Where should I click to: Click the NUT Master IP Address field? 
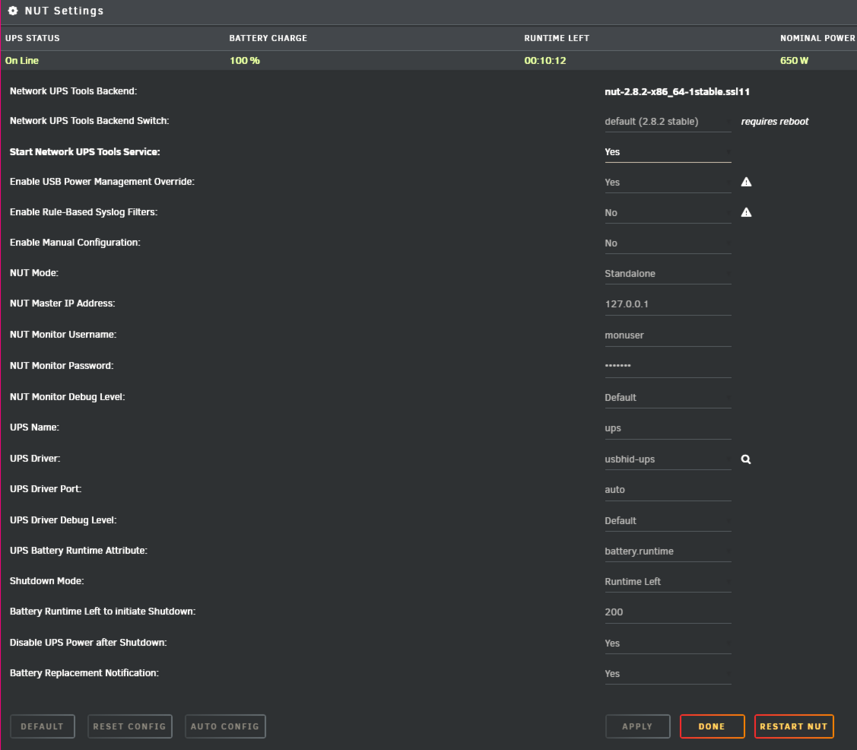667,304
